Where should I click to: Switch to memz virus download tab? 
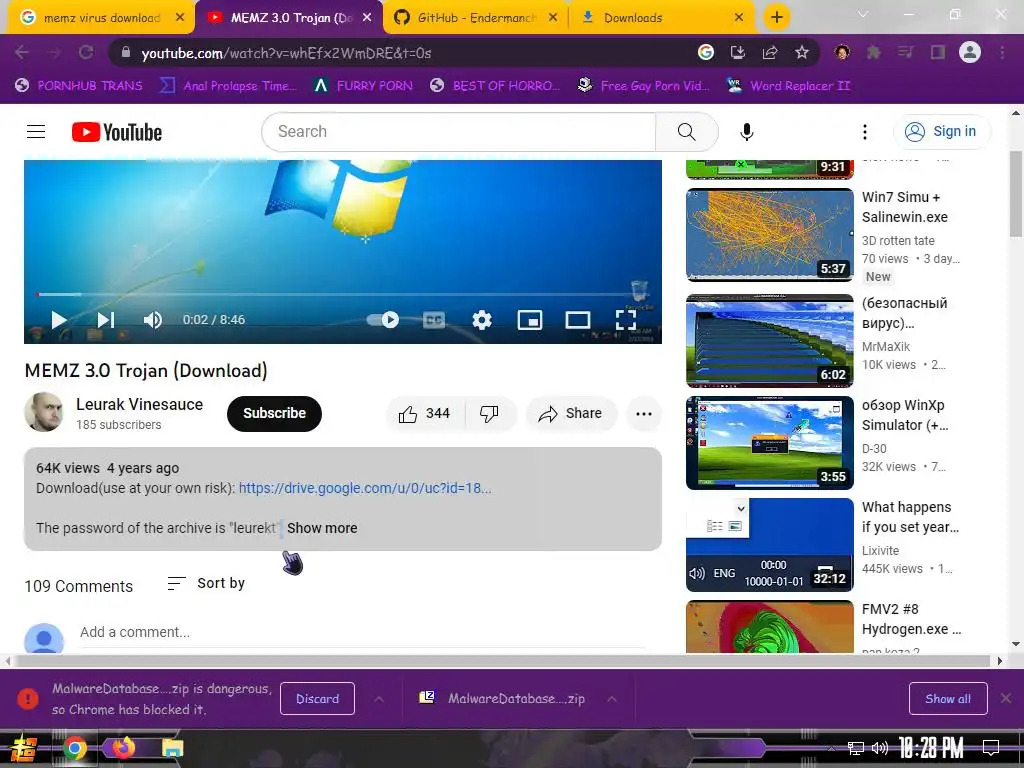tap(101, 18)
